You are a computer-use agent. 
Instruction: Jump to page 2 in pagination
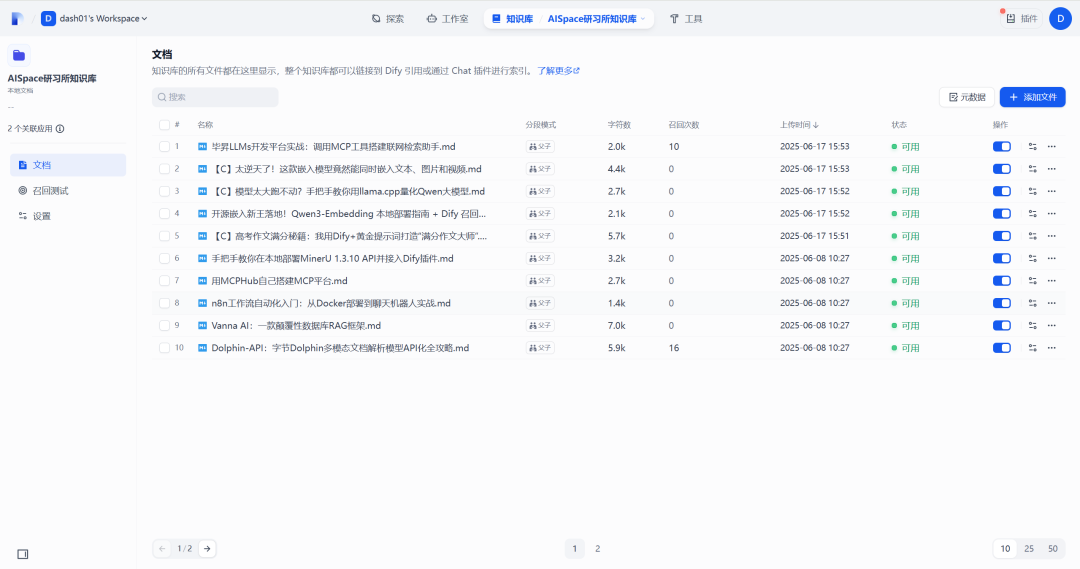597,549
